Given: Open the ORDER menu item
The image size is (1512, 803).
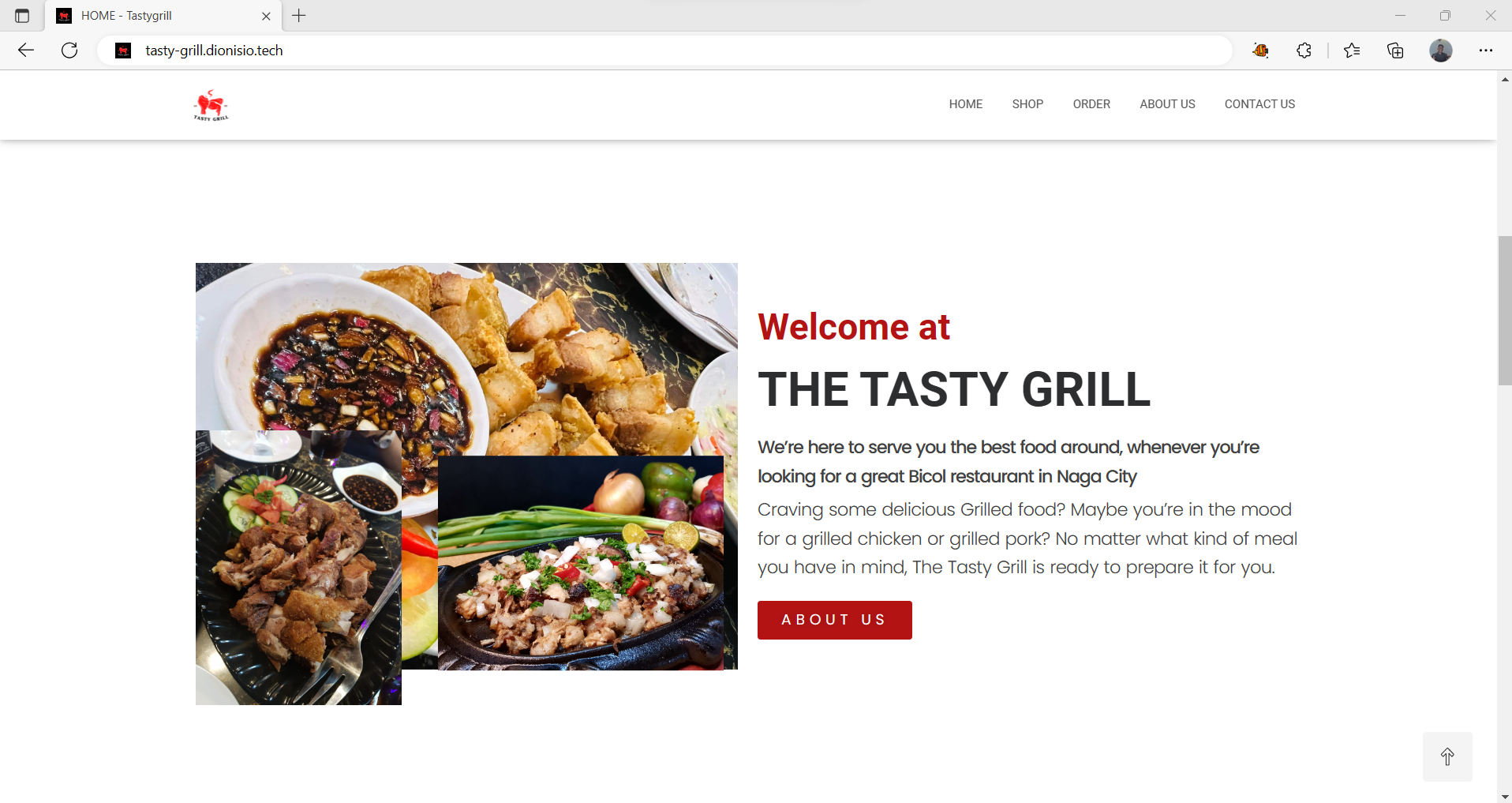Looking at the screenshot, I should [1091, 104].
